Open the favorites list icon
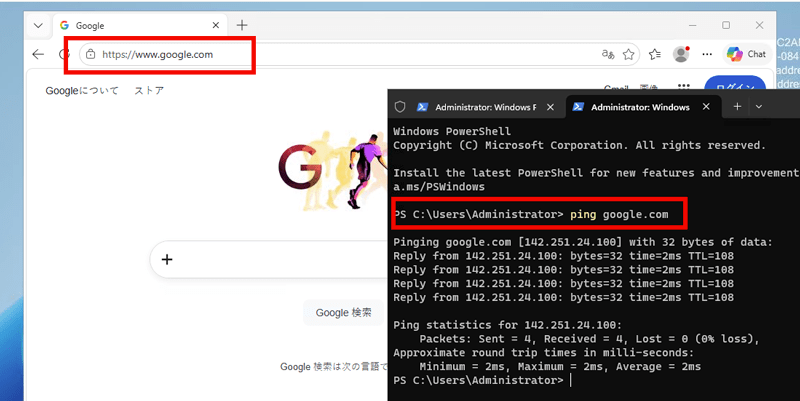This screenshot has width=800, height=401. [x=655, y=54]
